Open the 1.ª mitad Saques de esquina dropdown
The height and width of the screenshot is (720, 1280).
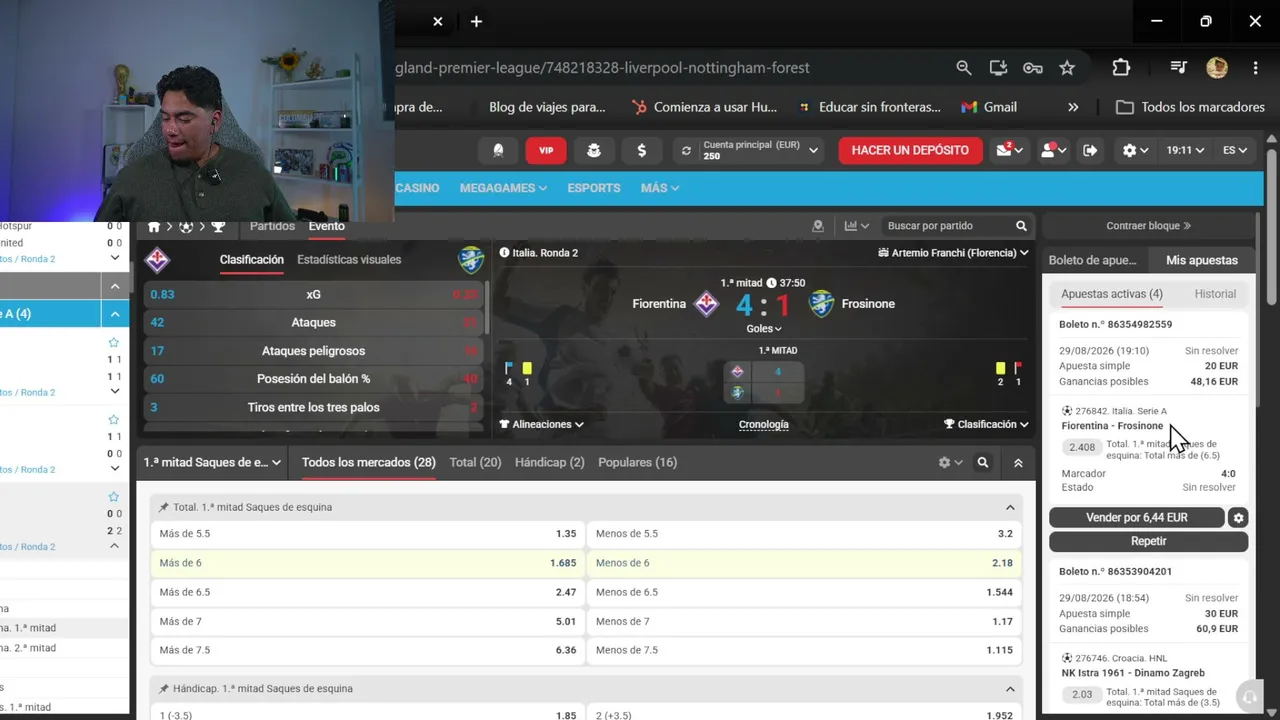(x=212, y=463)
